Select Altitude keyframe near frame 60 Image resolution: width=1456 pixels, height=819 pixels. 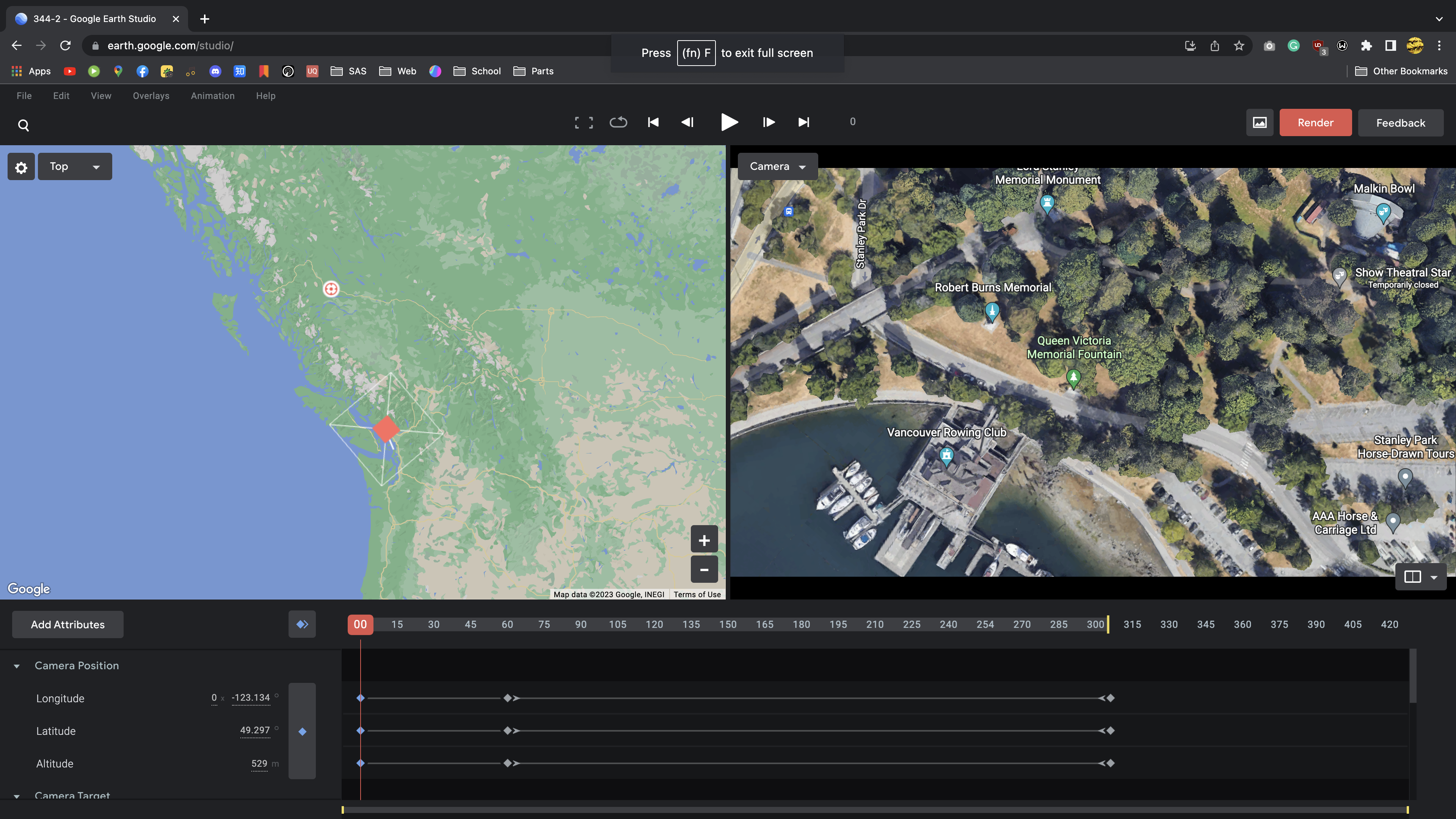(508, 764)
